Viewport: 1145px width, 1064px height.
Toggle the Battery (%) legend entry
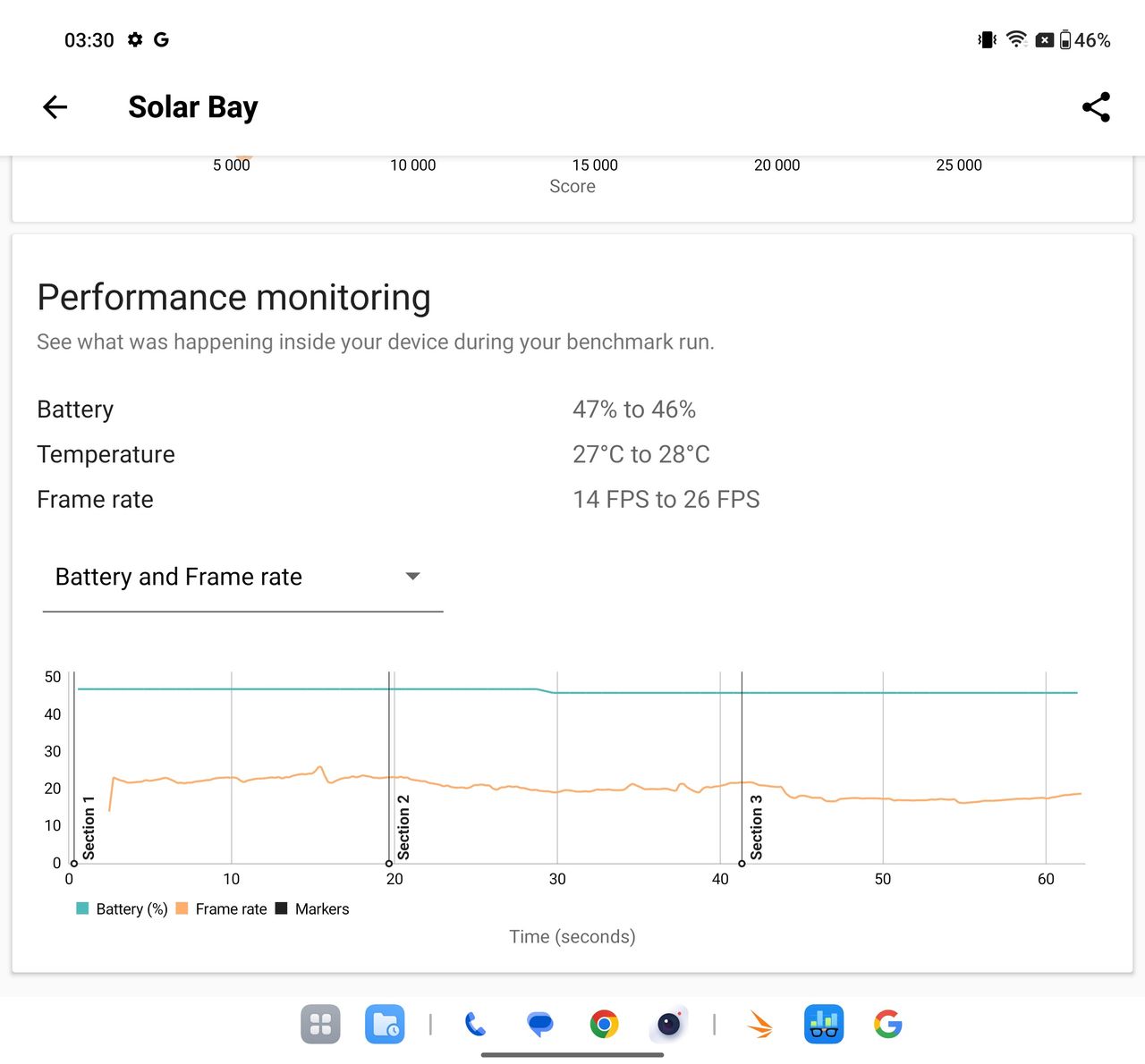[x=123, y=909]
